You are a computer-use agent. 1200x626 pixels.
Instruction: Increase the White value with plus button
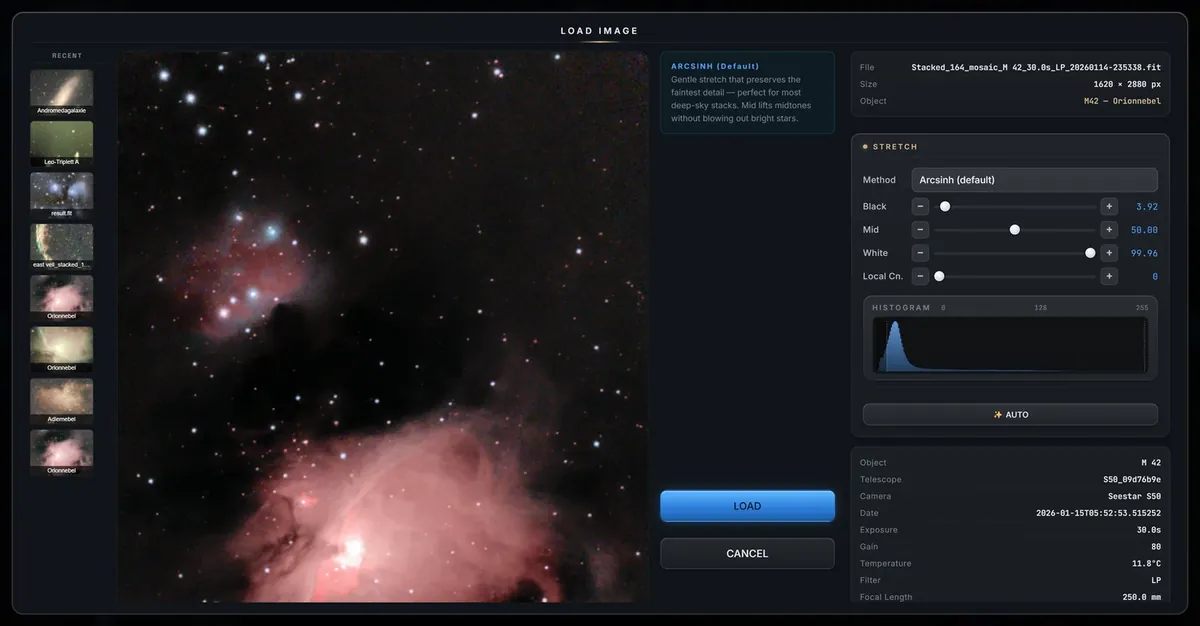[x=1109, y=253]
